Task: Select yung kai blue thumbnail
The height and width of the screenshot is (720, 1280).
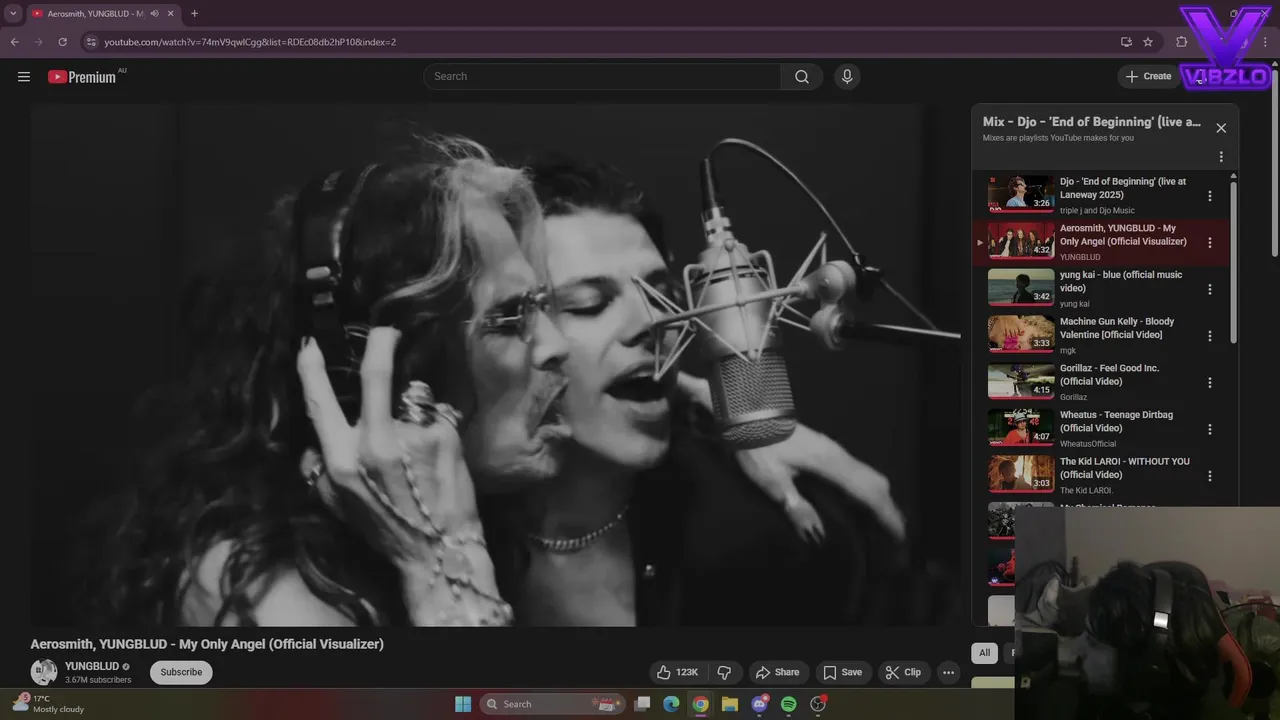Action: click(1021, 287)
